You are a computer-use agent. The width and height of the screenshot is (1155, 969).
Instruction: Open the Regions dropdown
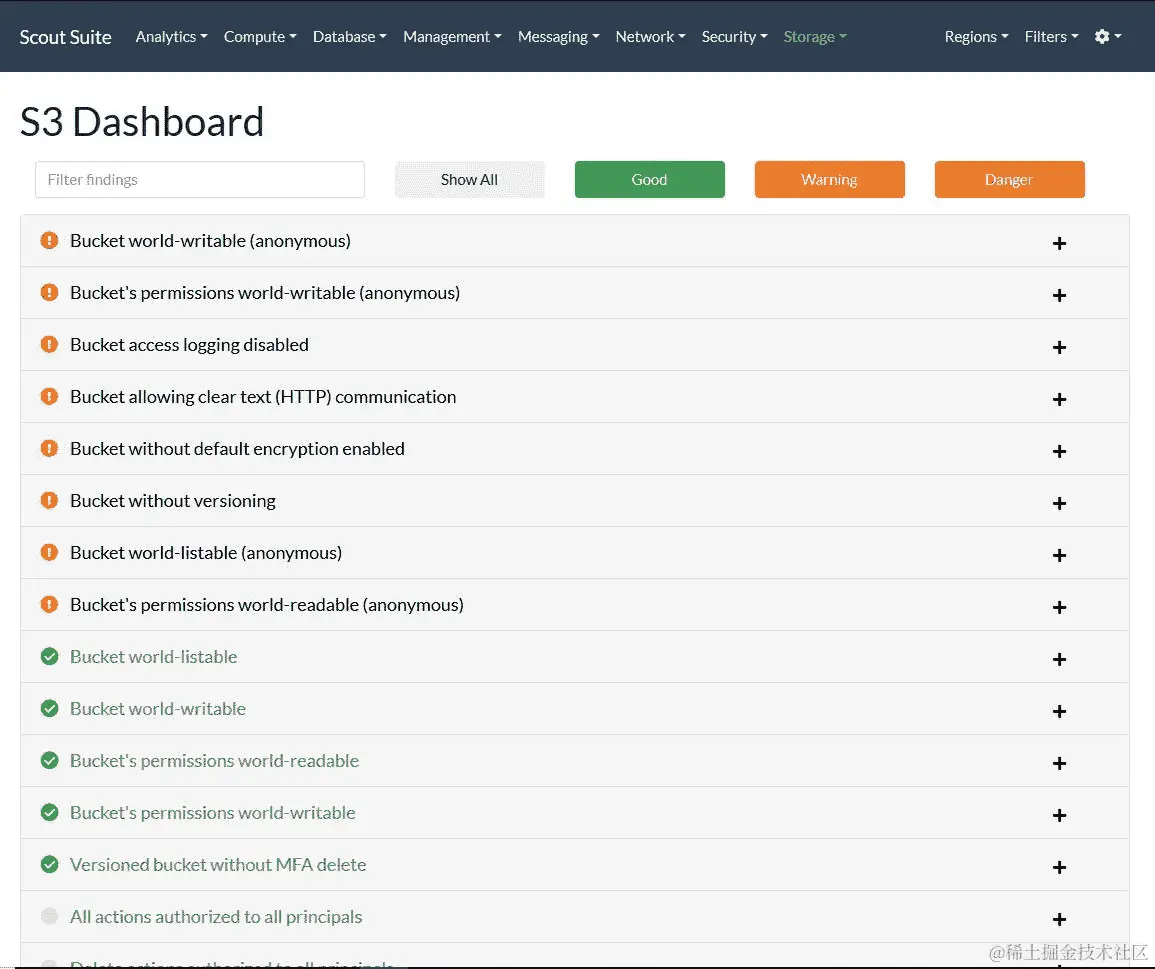[x=976, y=36]
